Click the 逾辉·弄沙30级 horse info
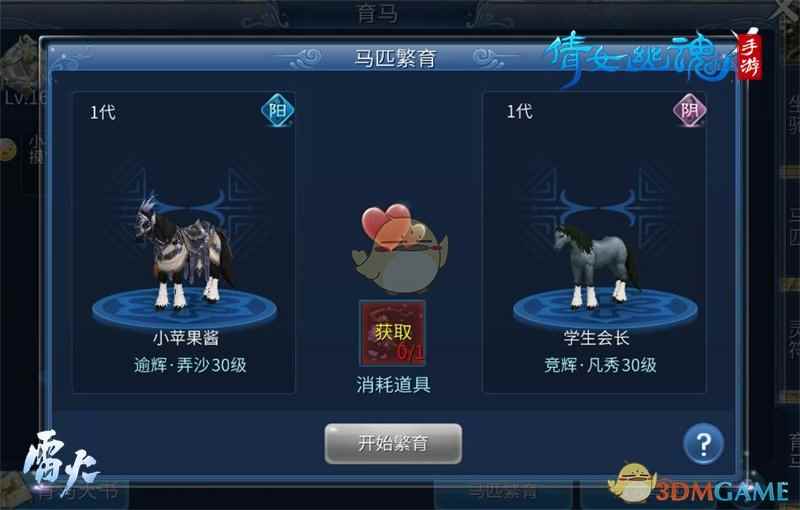800x510 pixels. 190,365
